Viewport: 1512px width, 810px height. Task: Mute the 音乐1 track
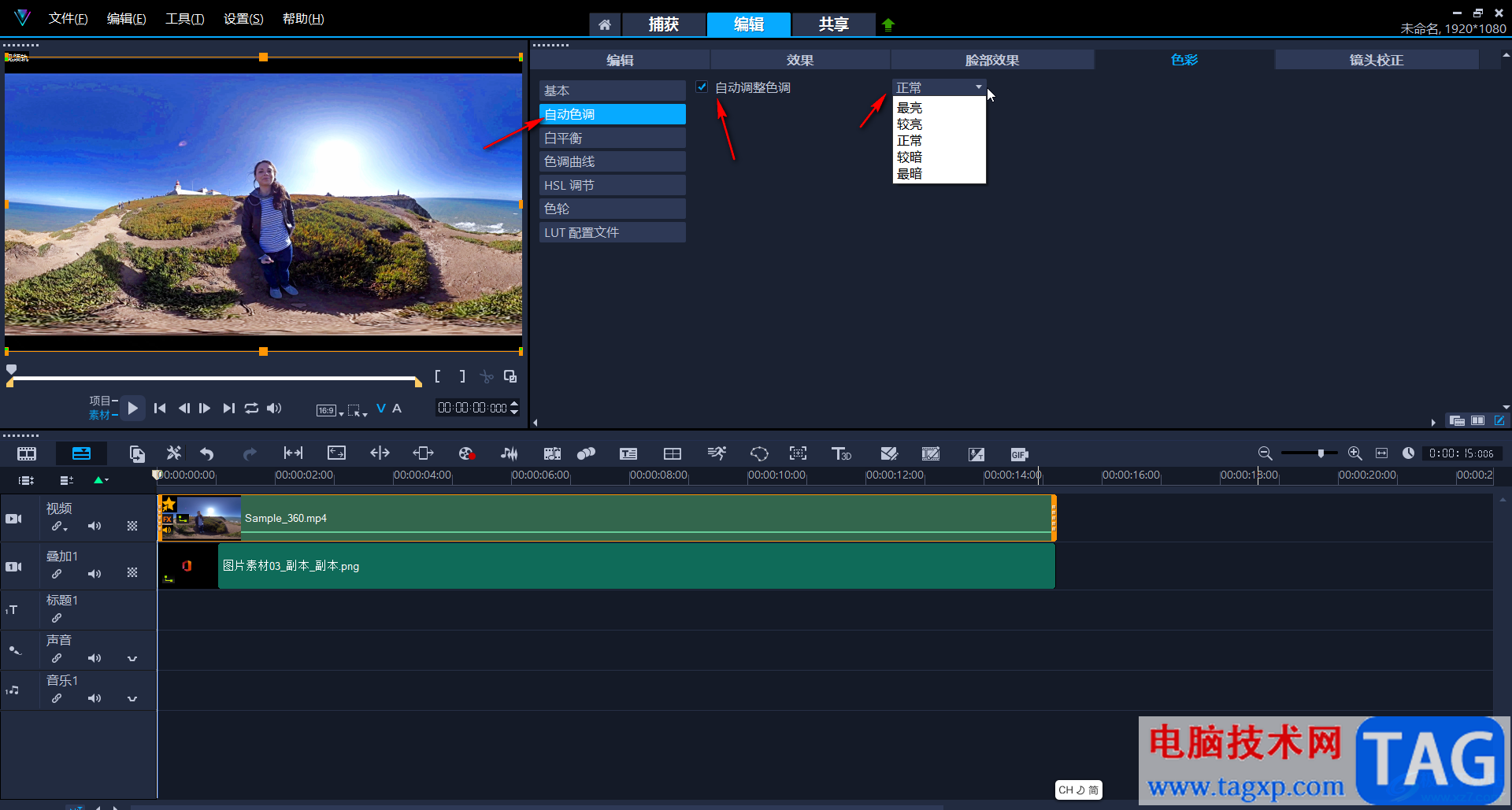94,698
